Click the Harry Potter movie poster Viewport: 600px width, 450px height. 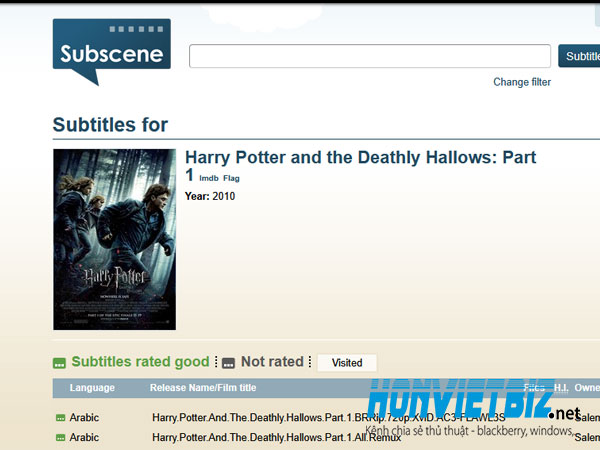(114, 239)
